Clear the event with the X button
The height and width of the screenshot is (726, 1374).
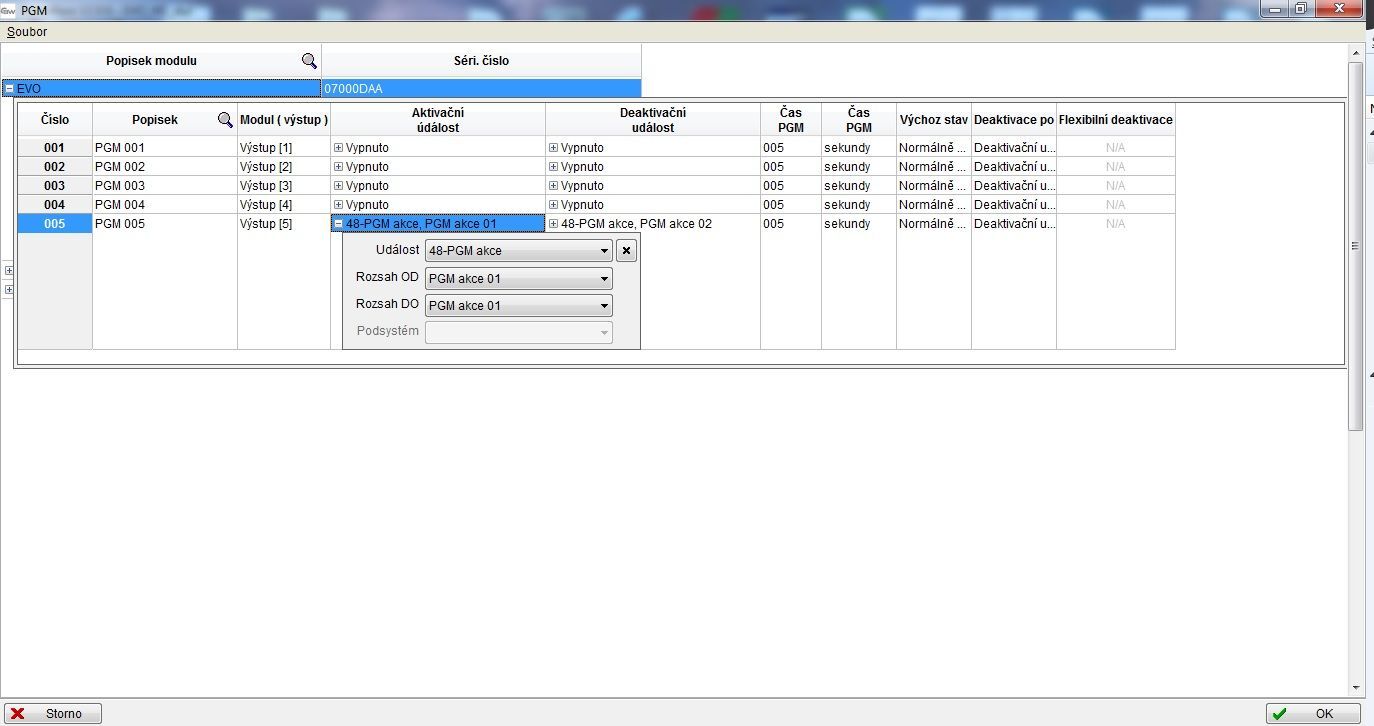(x=626, y=251)
